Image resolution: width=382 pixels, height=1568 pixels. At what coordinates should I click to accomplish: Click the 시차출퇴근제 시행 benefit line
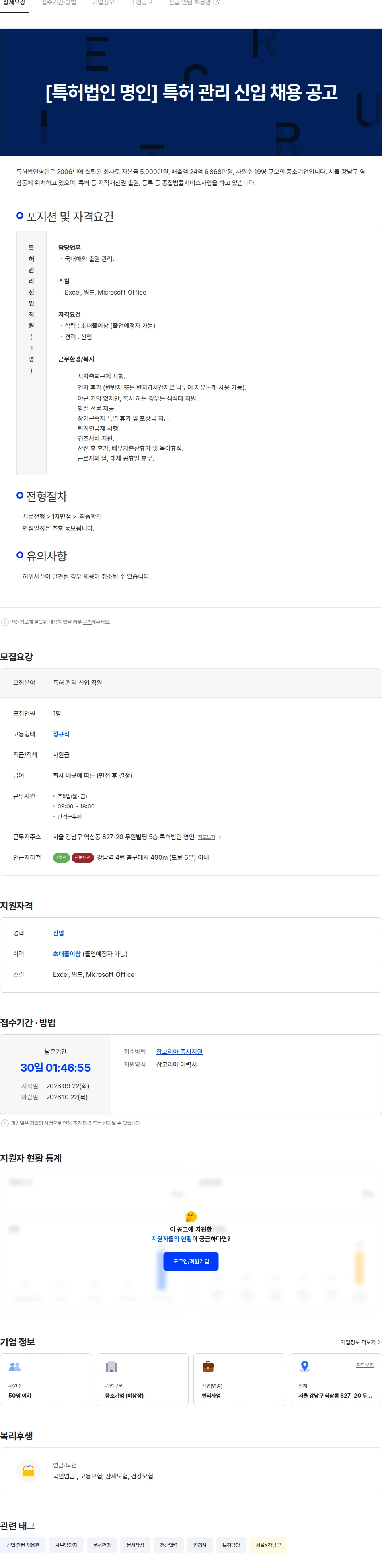(101, 376)
